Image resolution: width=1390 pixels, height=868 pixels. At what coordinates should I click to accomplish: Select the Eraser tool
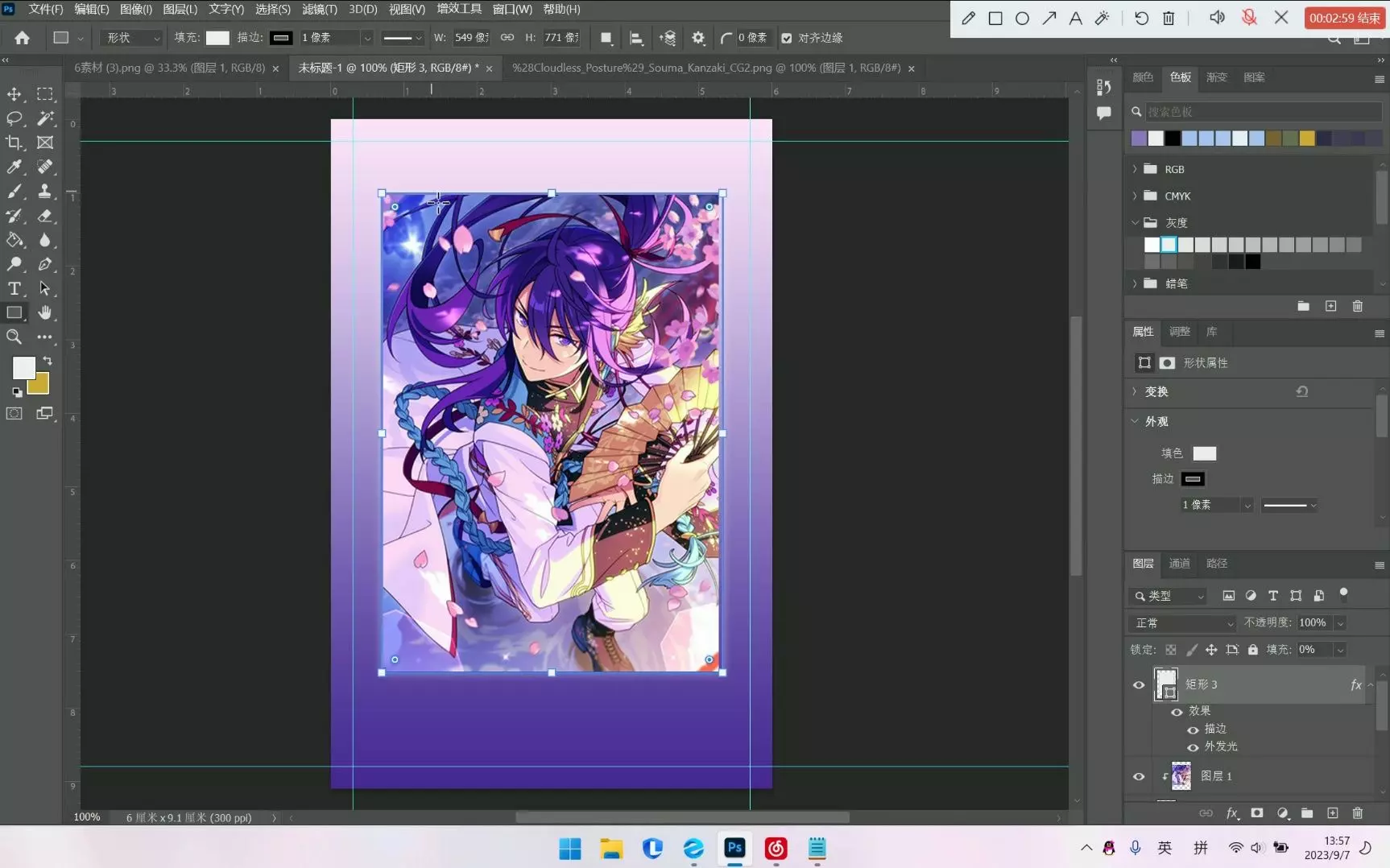[45, 215]
